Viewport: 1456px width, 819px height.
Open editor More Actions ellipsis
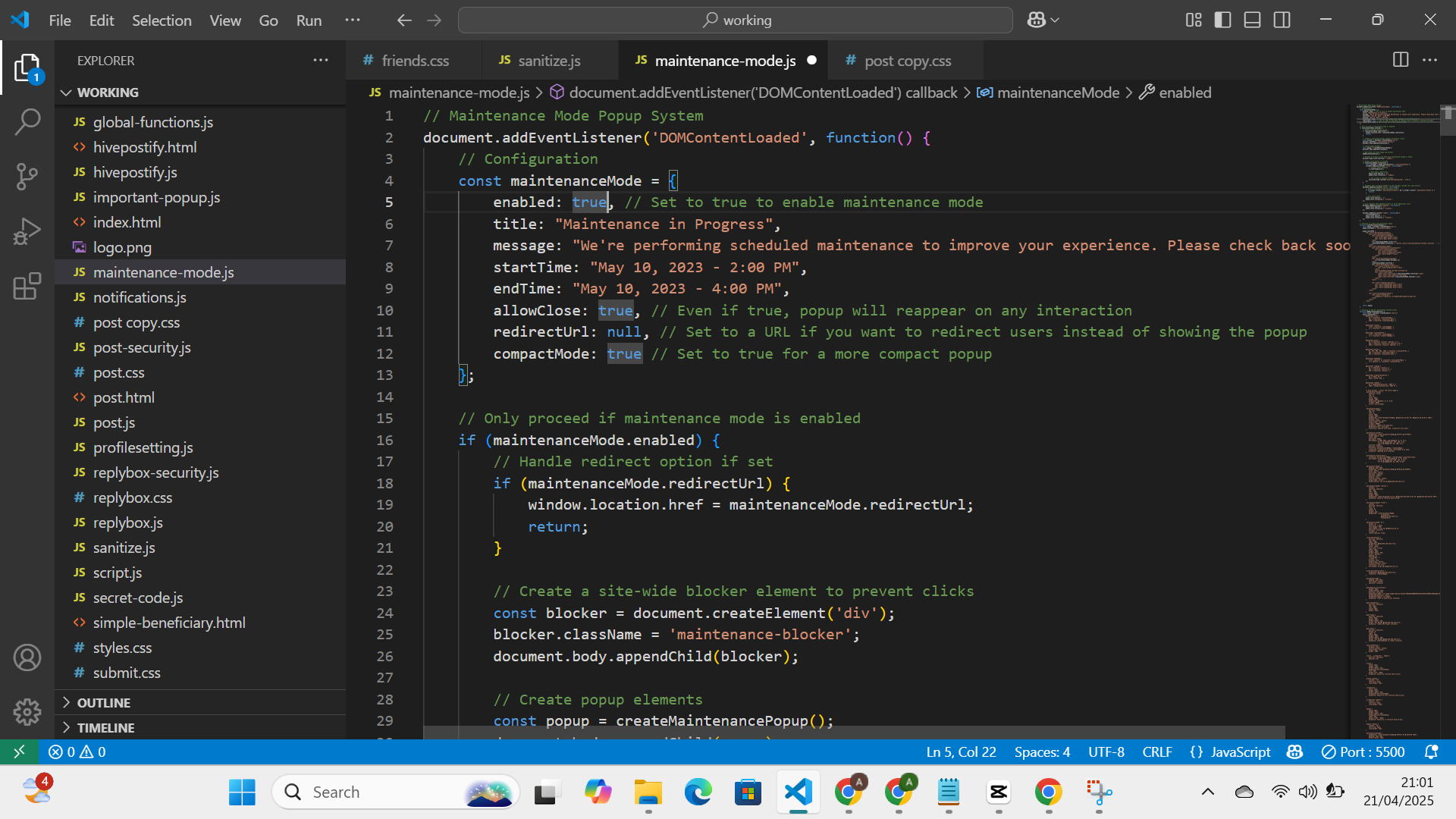click(1430, 60)
